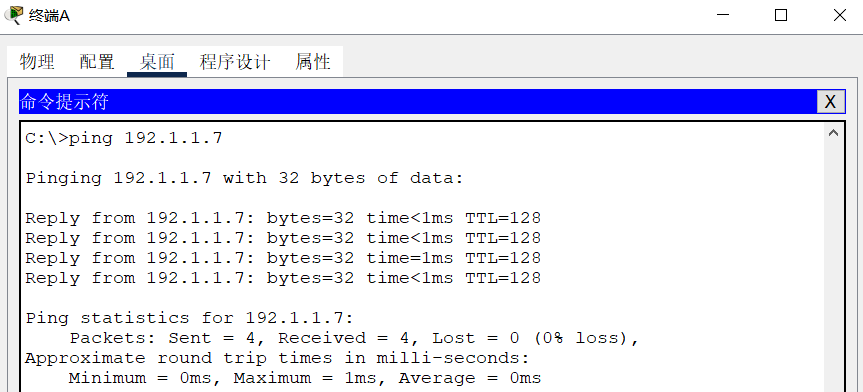863x392 pixels.
Task: Go to the 程序设计 tab
Action: [x=235, y=61]
